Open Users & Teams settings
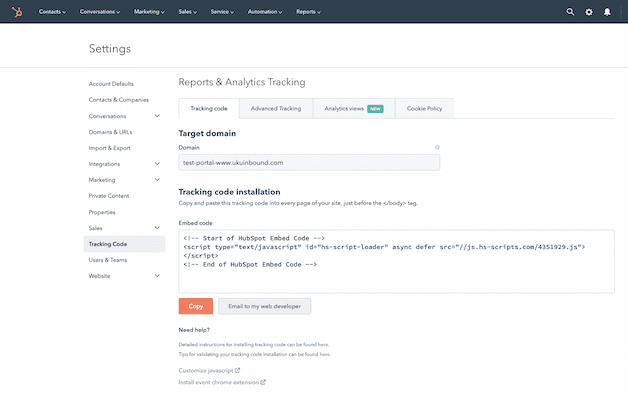Image resolution: width=628 pixels, height=400 pixels. point(108,260)
